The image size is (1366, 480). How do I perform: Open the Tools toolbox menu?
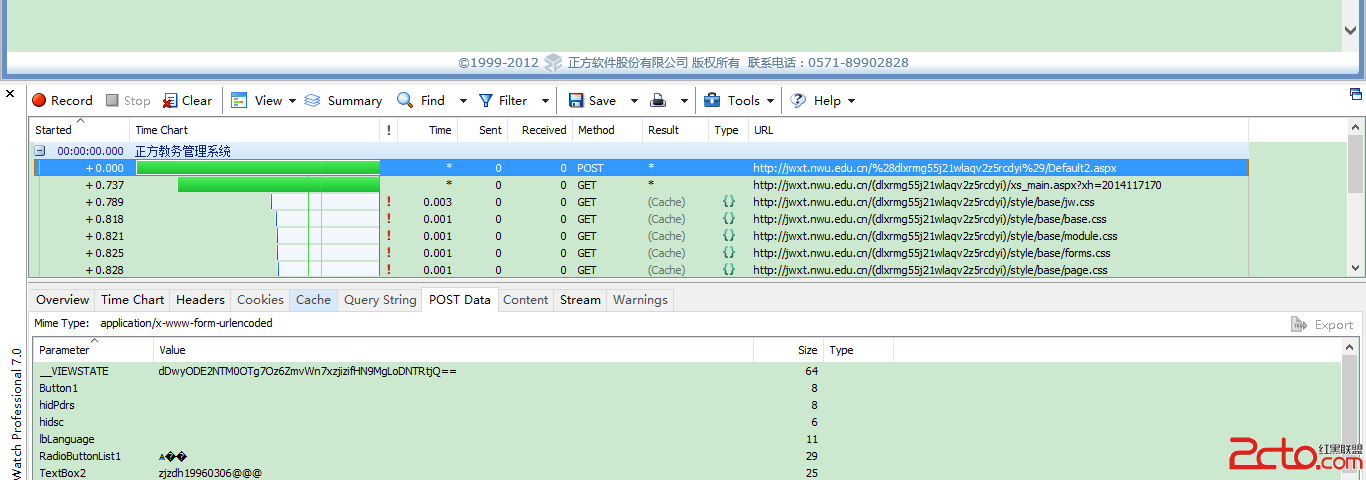coord(732,100)
